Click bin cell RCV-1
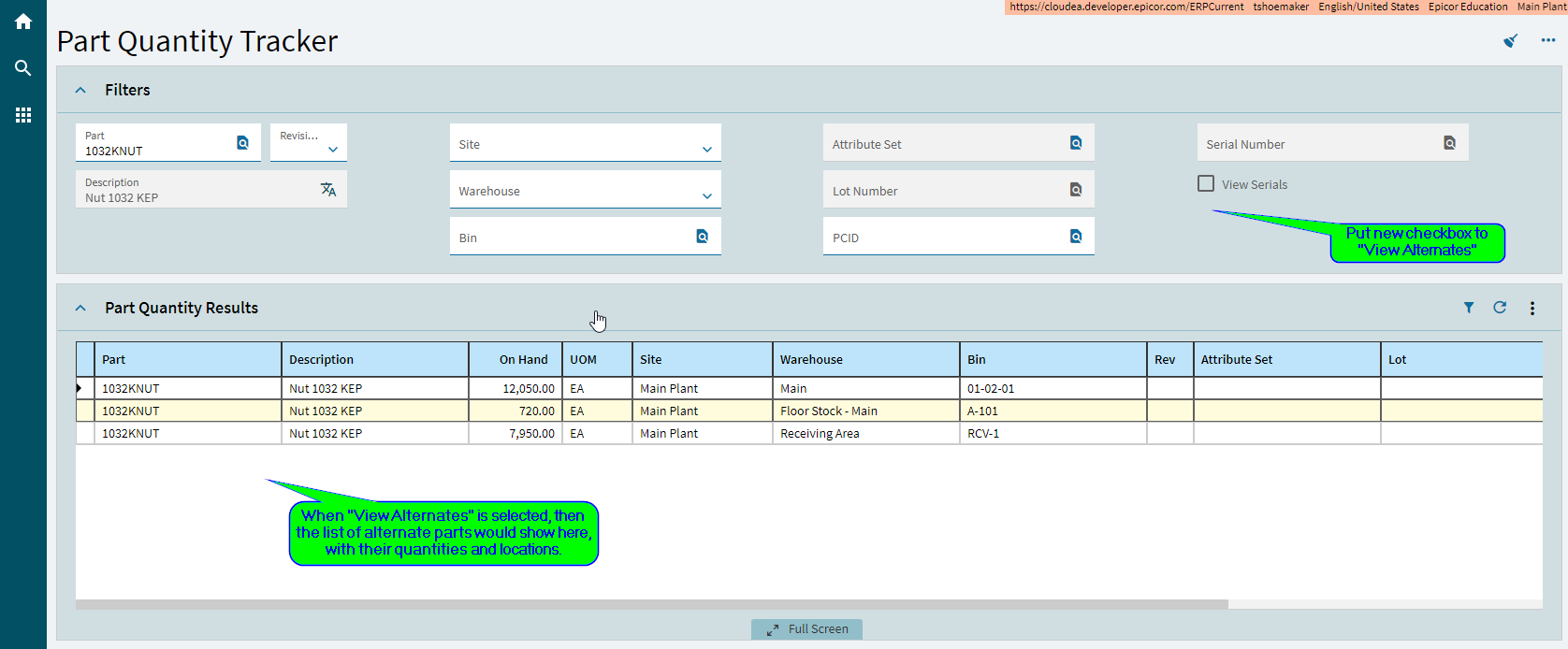 tap(1053, 433)
